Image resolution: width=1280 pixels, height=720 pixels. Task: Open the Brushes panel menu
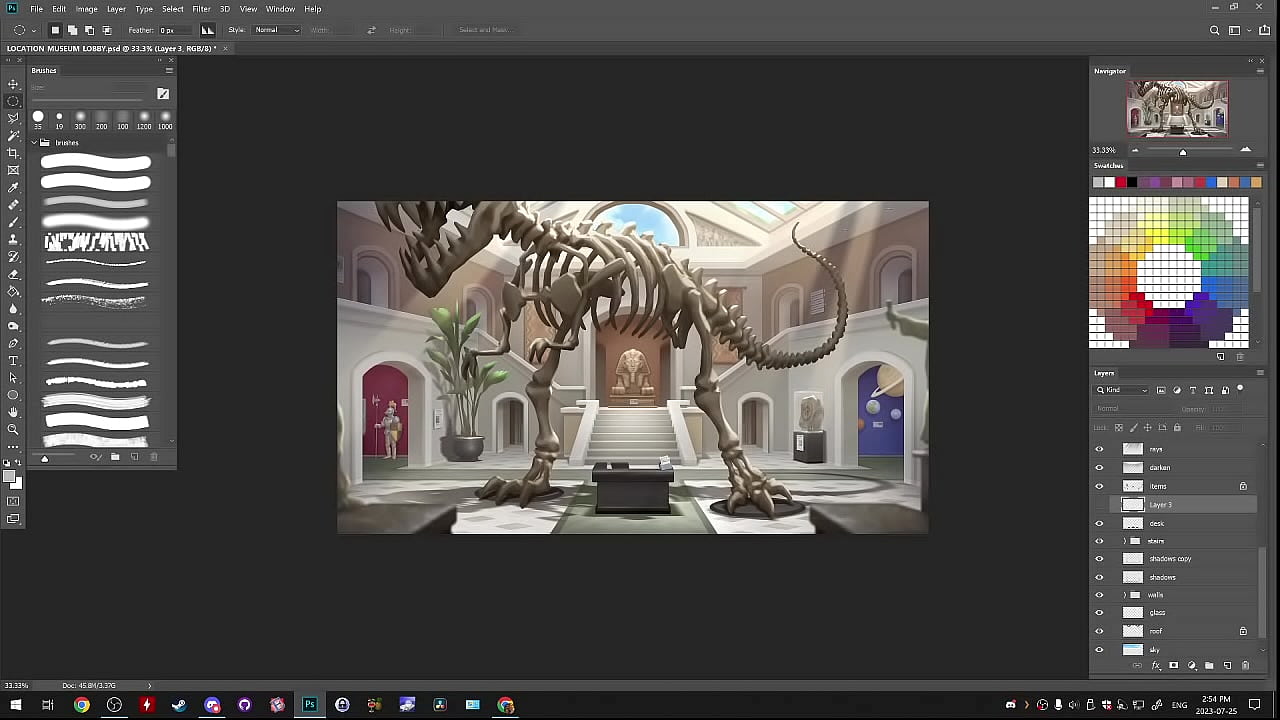(169, 70)
